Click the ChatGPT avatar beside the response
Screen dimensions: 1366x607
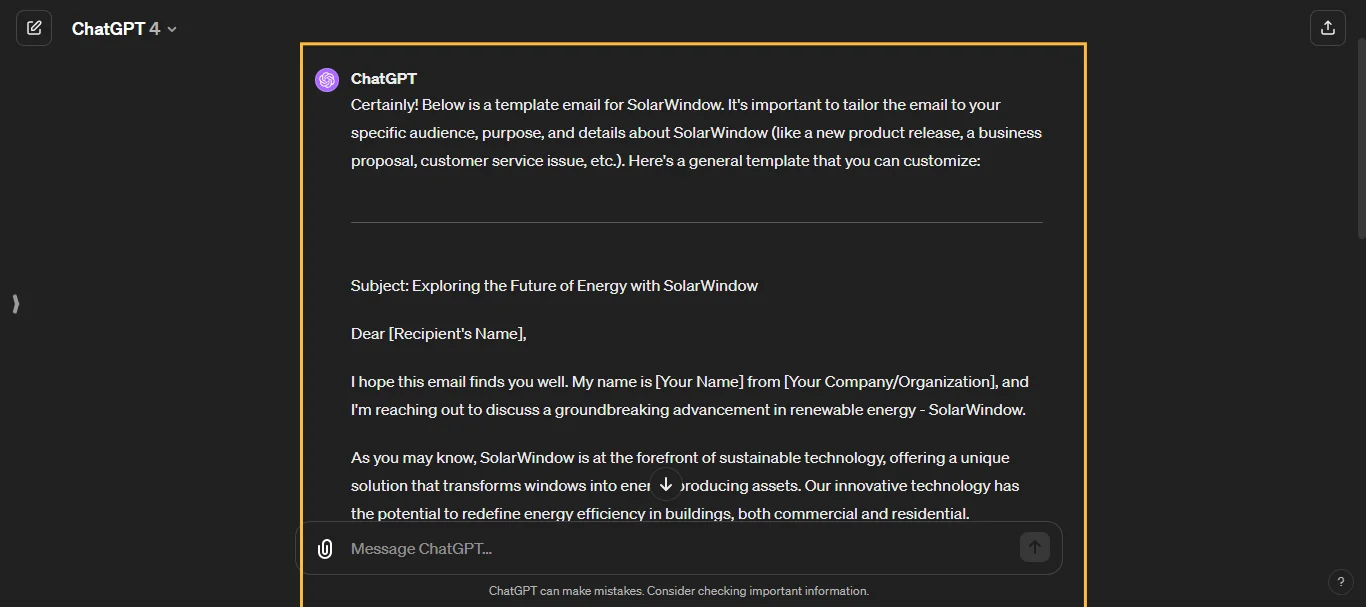point(326,79)
